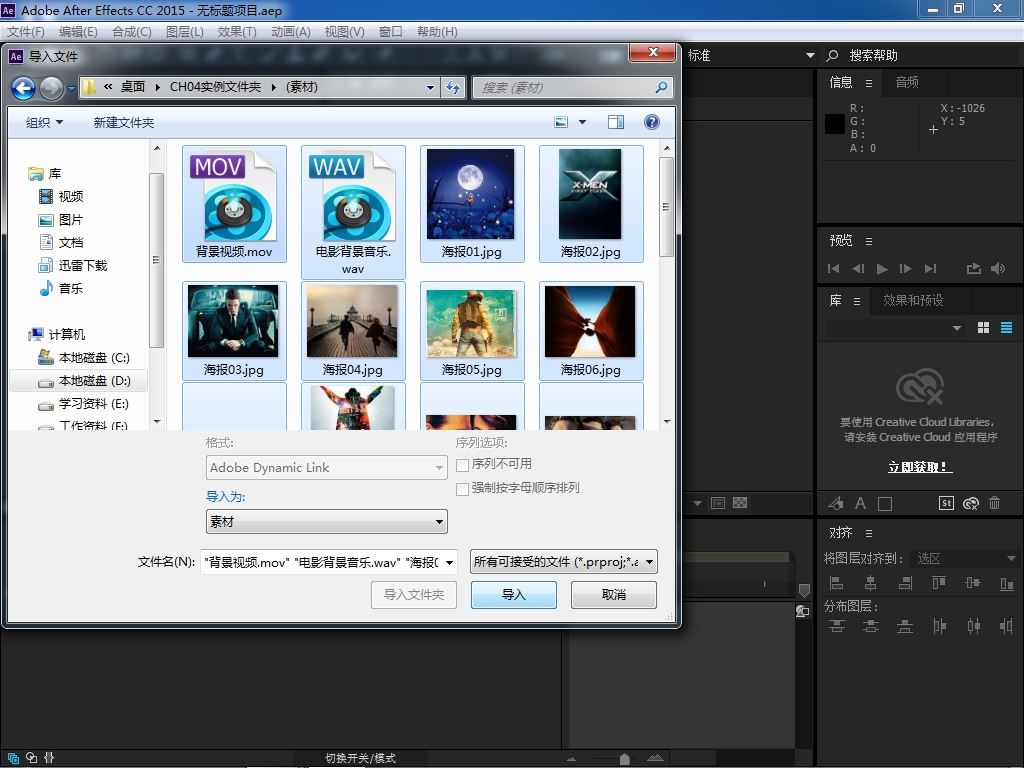
Task: Align layers to left edge
Action: click(x=837, y=583)
